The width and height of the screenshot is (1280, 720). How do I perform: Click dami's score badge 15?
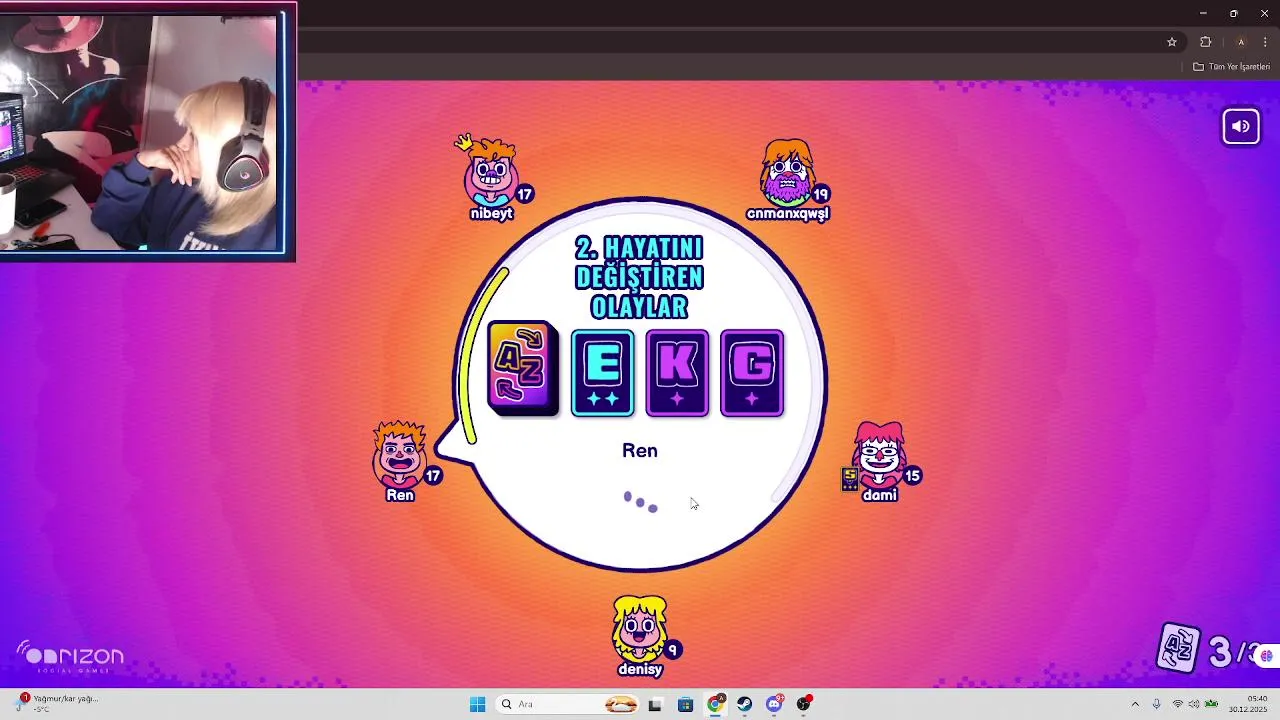(912, 476)
